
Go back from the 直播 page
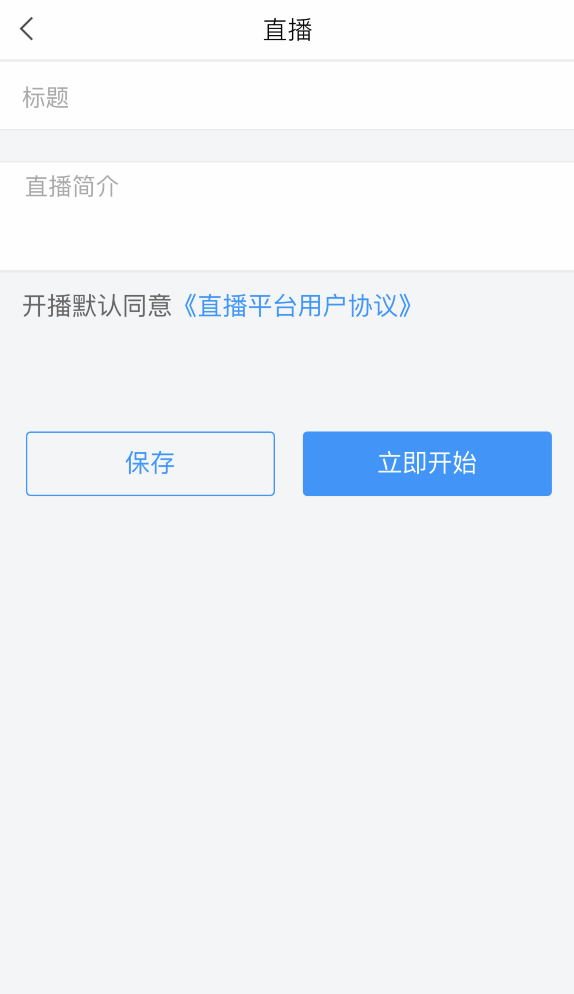coord(27,29)
